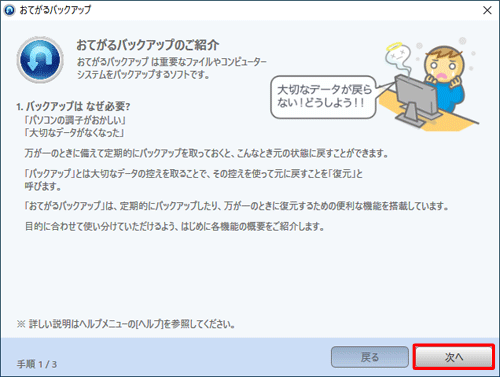
Task: Click the step indicator 手順 1 / 3
Action: tap(37, 364)
